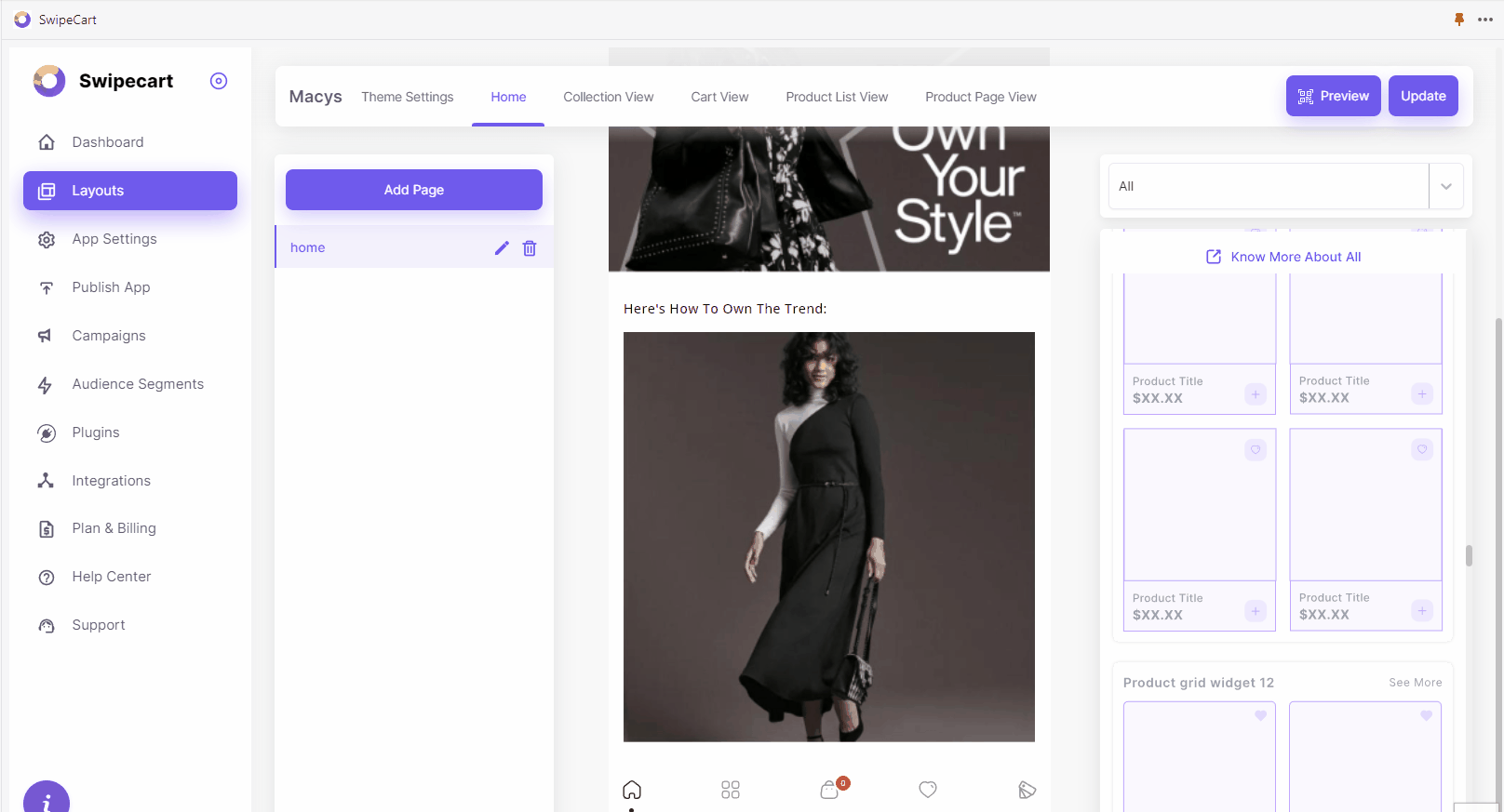Viewport: 1504px width, 812px height.
Task: Click the Preview button
Action: [1333, 96]
